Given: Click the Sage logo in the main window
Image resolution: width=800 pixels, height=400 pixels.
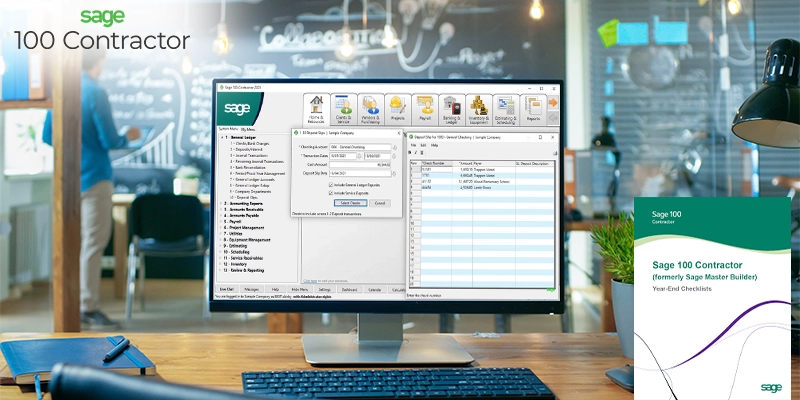Looking at the screenshot, I should point(238,109).
